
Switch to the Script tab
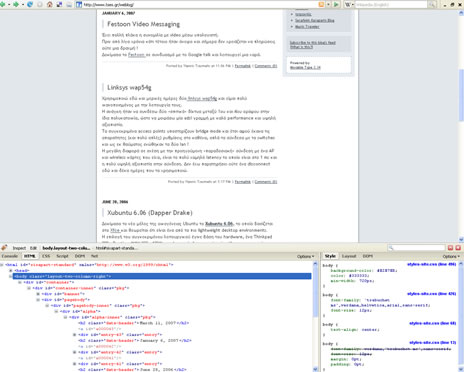point(62,256)
